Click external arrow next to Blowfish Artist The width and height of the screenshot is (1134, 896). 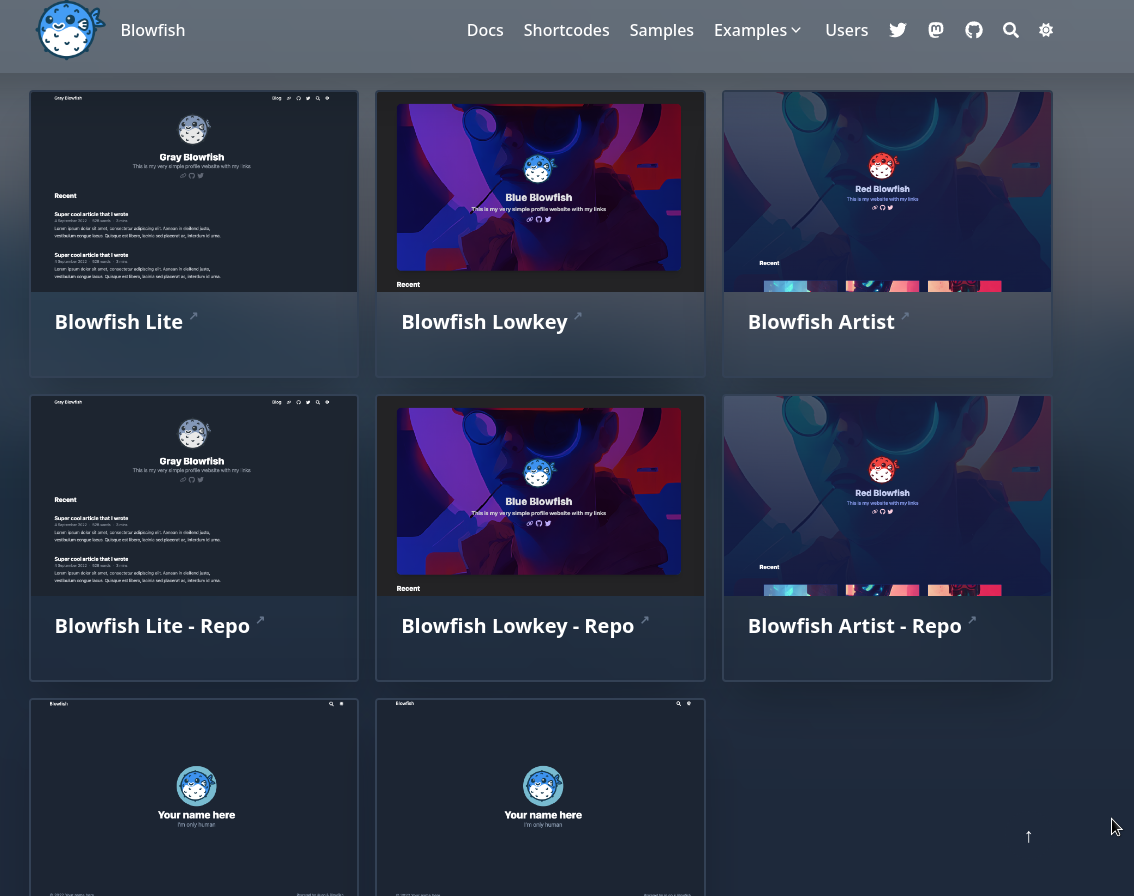[x=905, y=316]
